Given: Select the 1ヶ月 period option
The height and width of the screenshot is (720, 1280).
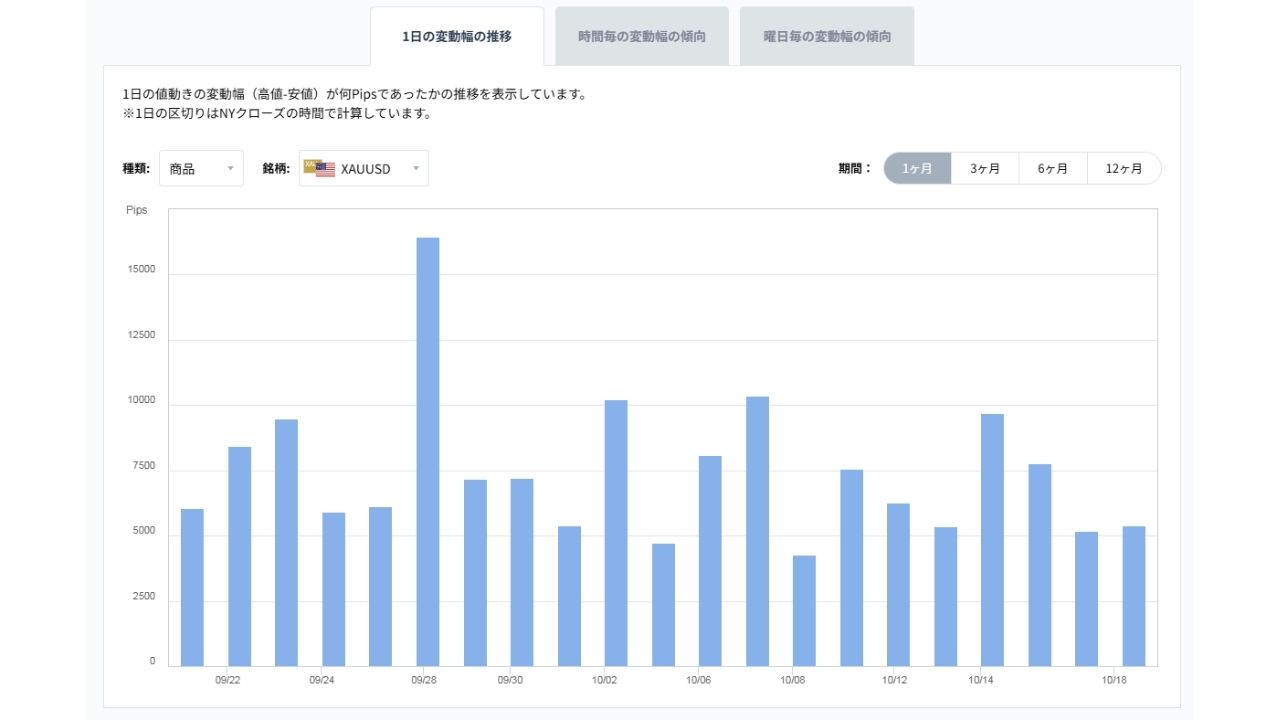Looking at the screenshot, I should [917, 168].
